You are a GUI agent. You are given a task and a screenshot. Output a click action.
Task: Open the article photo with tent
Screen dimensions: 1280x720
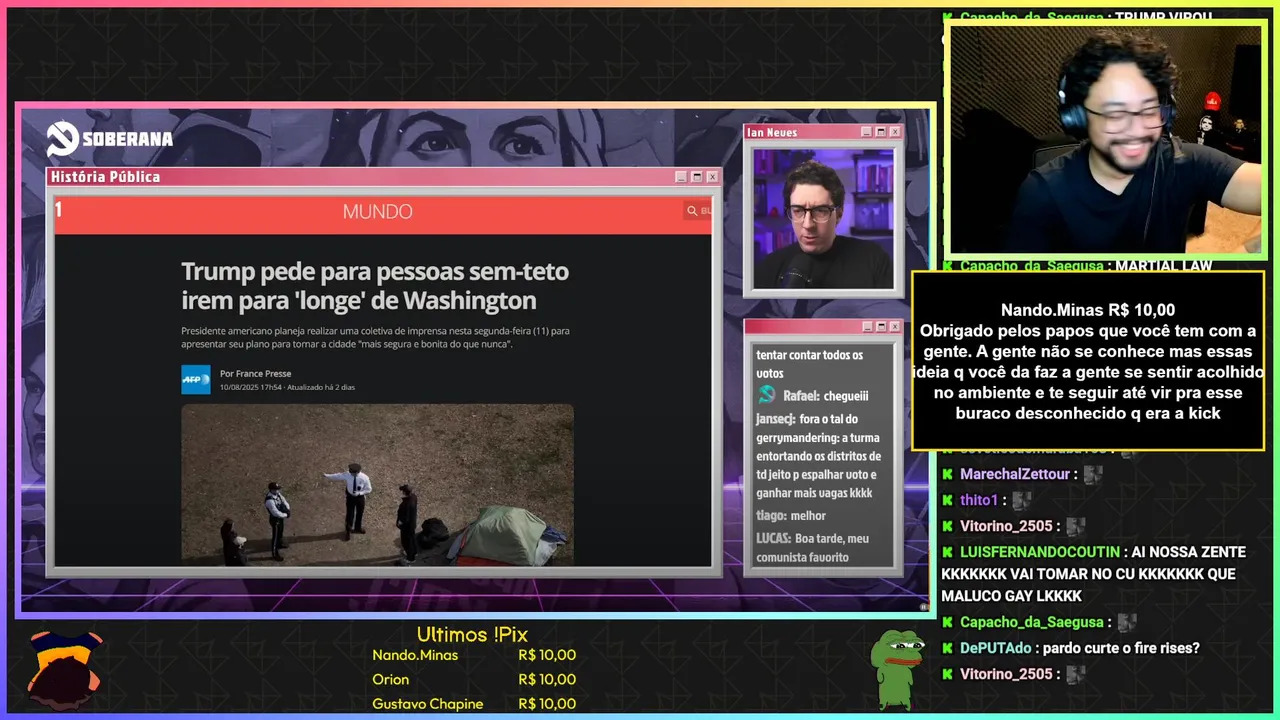point(377,484)
